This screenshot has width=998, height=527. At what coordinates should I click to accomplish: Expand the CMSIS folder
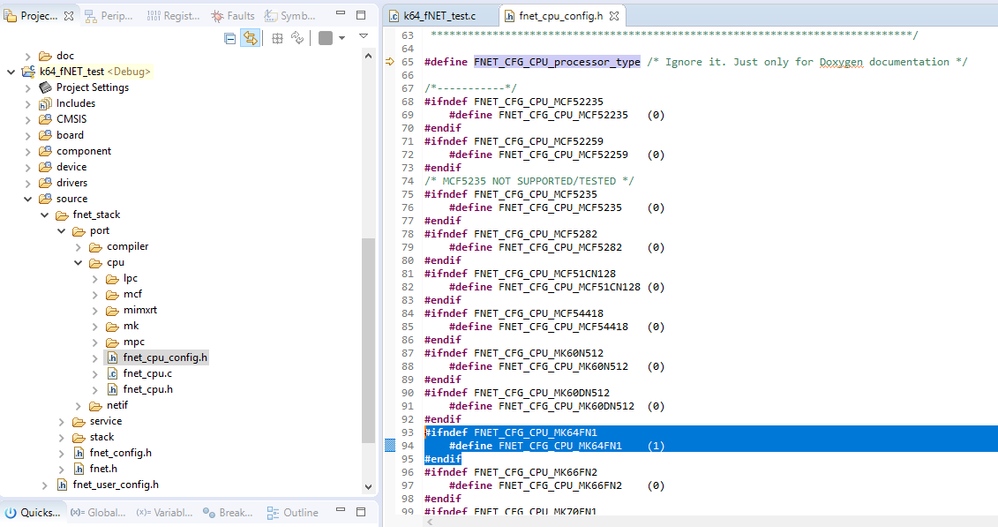tap(27, 120)
